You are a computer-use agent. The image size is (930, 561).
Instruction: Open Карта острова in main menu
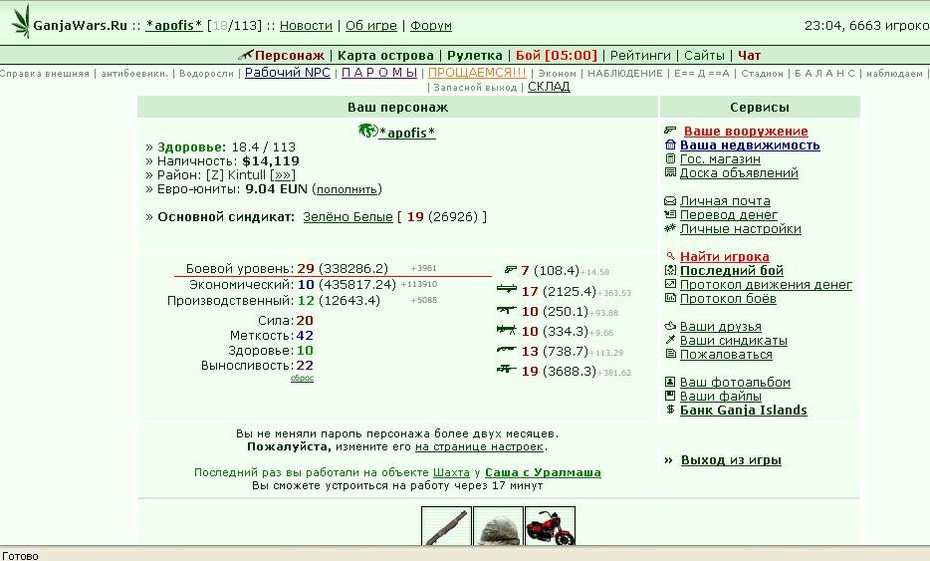386,56
